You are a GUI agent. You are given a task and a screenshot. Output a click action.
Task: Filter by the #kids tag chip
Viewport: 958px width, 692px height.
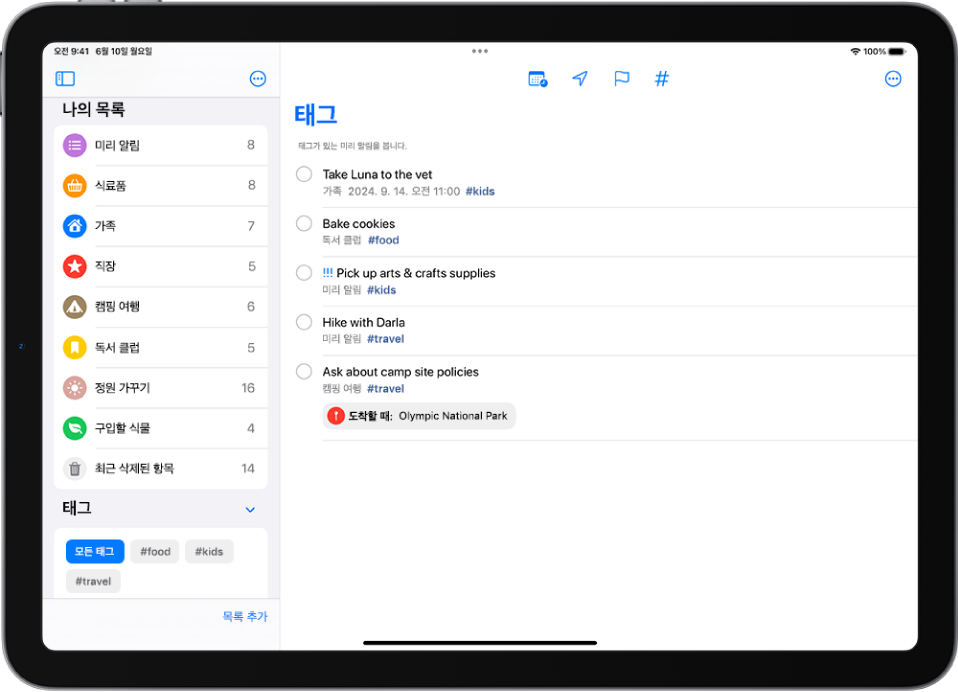[x=209, y=552]
